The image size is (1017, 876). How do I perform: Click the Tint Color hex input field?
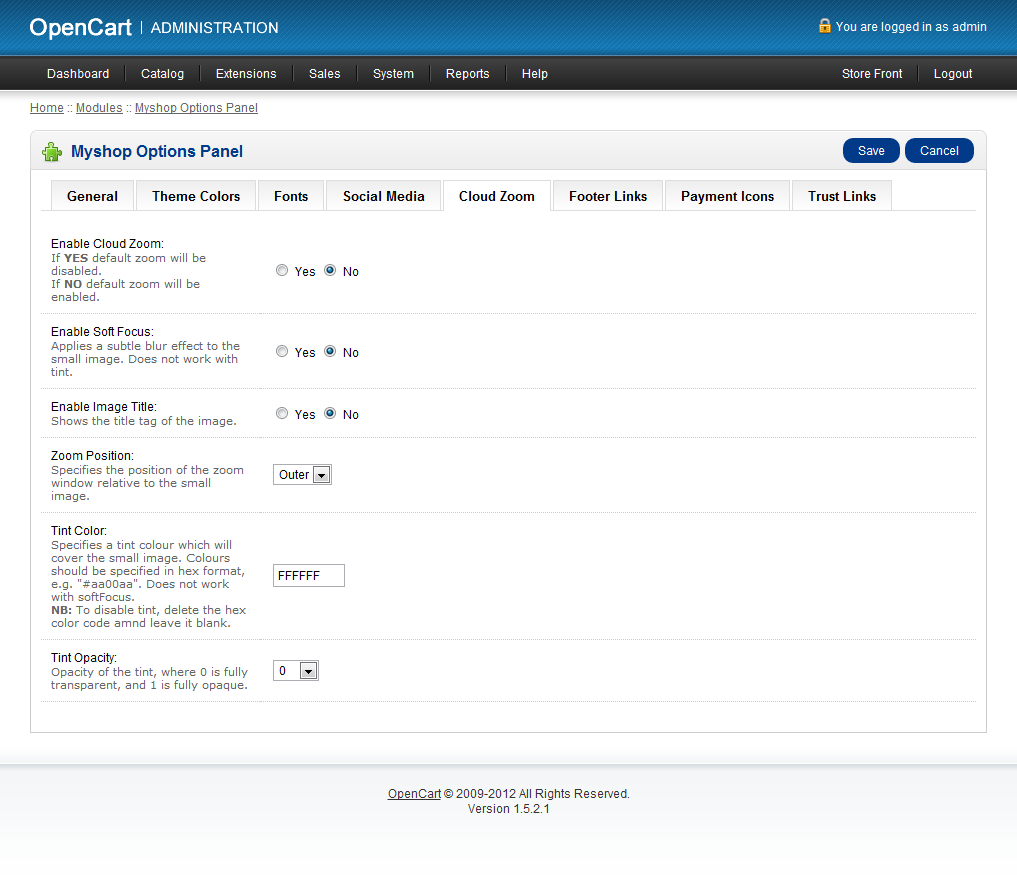tap(309, 575)
